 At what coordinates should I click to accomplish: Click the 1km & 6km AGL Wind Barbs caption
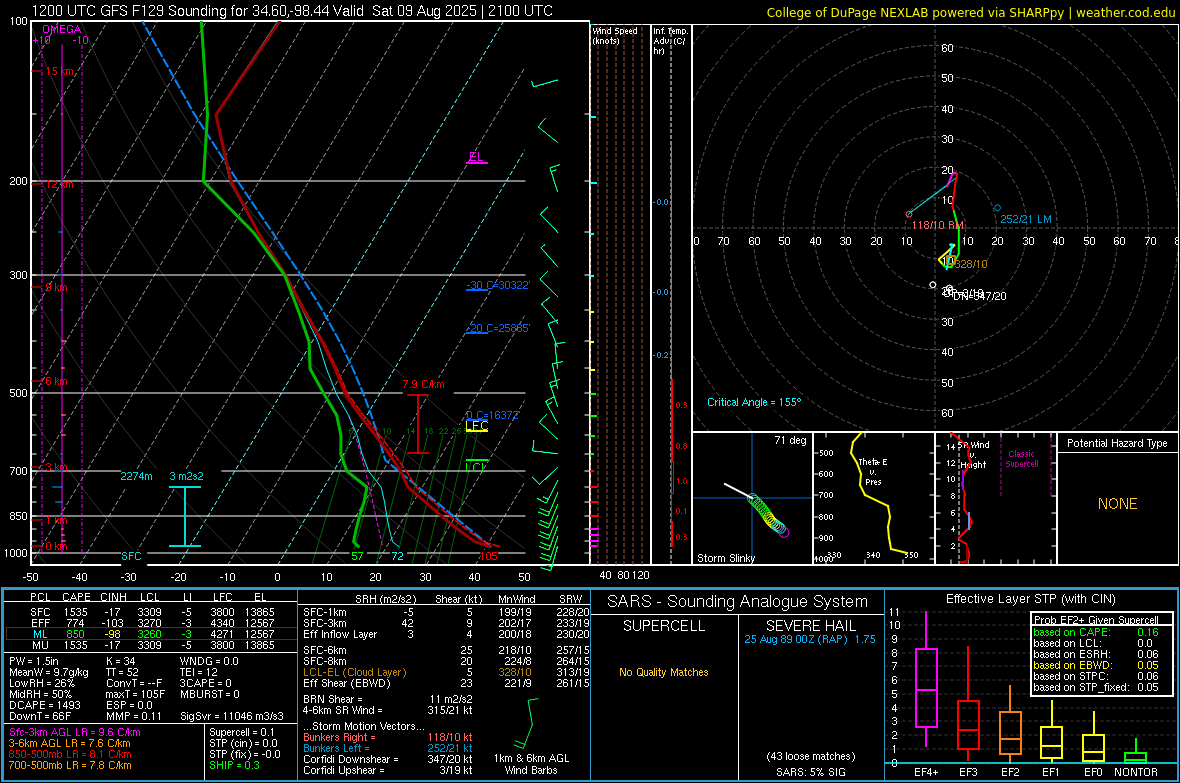tap(531, 764)
